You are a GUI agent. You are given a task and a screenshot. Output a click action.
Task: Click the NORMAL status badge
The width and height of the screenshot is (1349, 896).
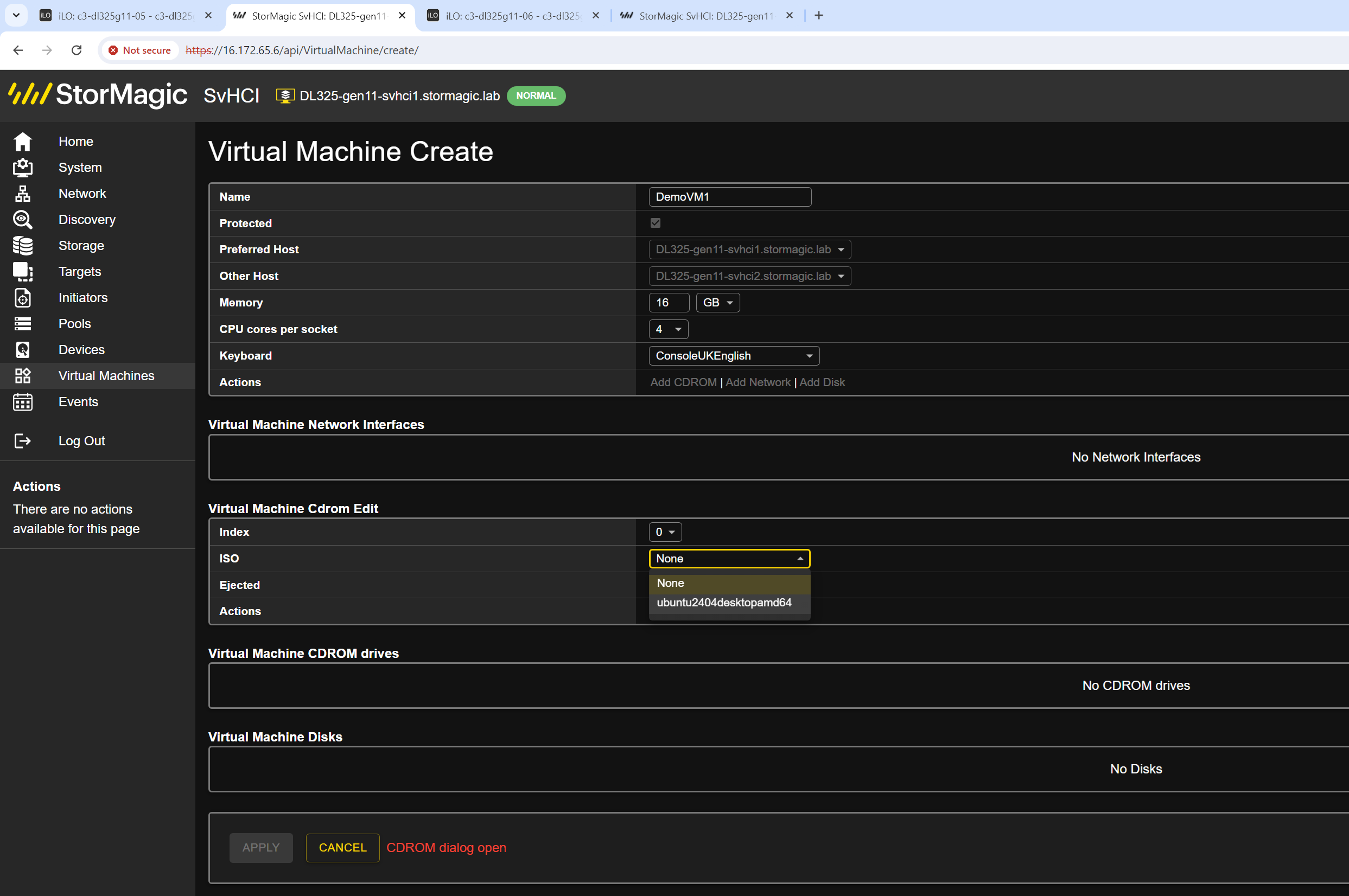coord(536,96)
